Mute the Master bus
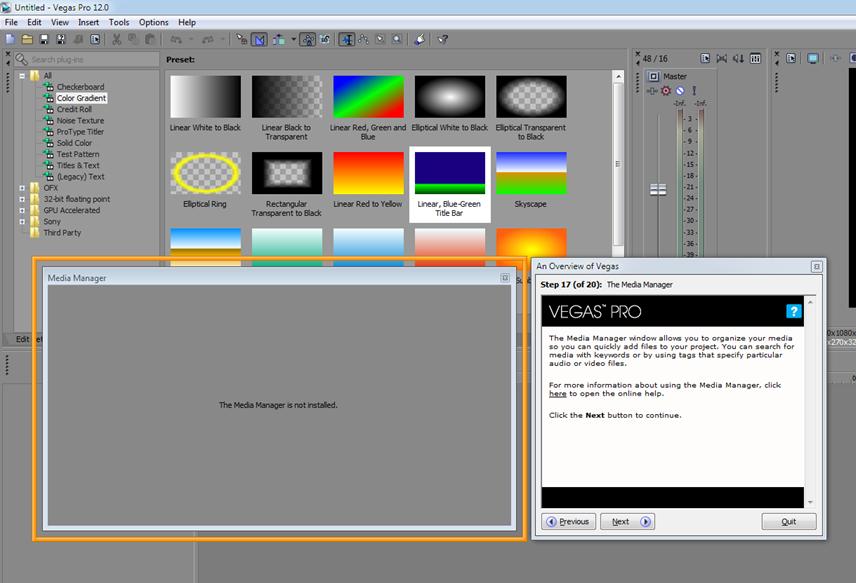The height and width of the screenshot is (583, 856). (x=680, y=91)
